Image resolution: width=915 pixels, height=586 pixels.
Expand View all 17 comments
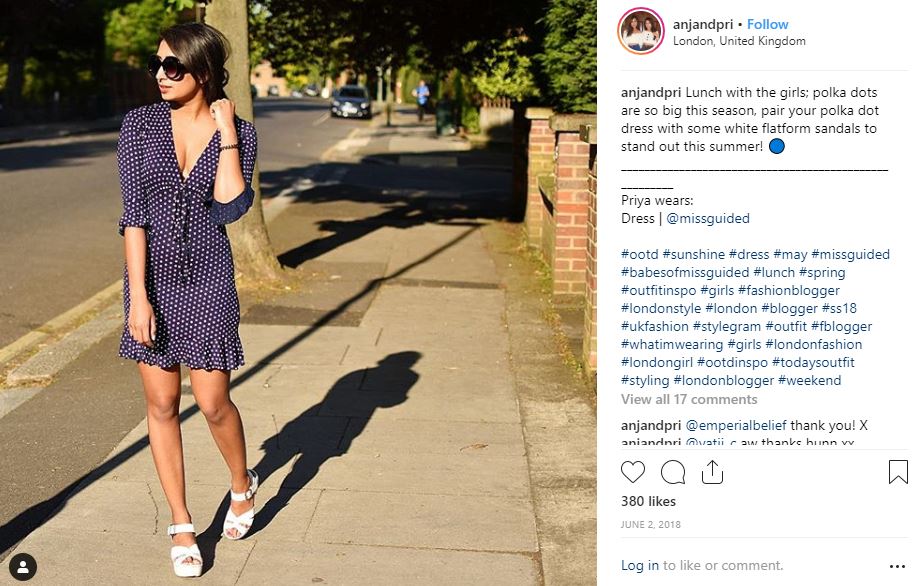coord(689,399)
